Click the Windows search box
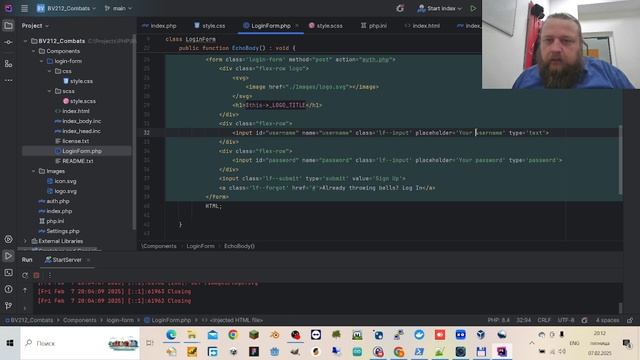The image size is (640, 360). 80,343
